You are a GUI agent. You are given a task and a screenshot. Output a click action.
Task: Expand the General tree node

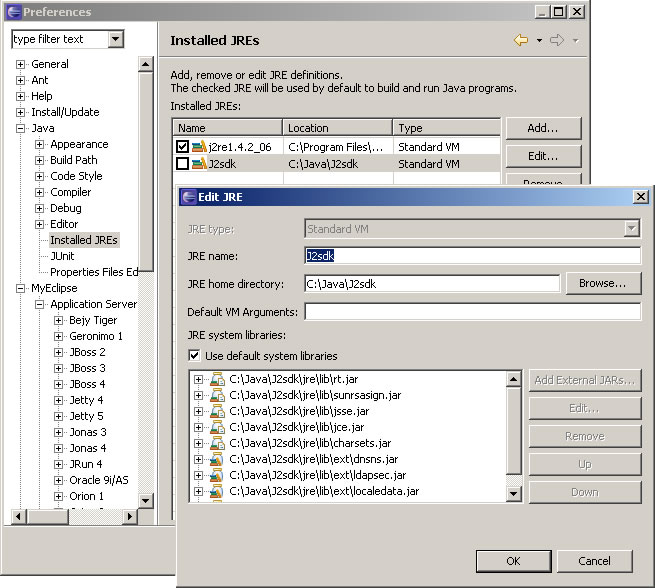[x=20, y=64]
